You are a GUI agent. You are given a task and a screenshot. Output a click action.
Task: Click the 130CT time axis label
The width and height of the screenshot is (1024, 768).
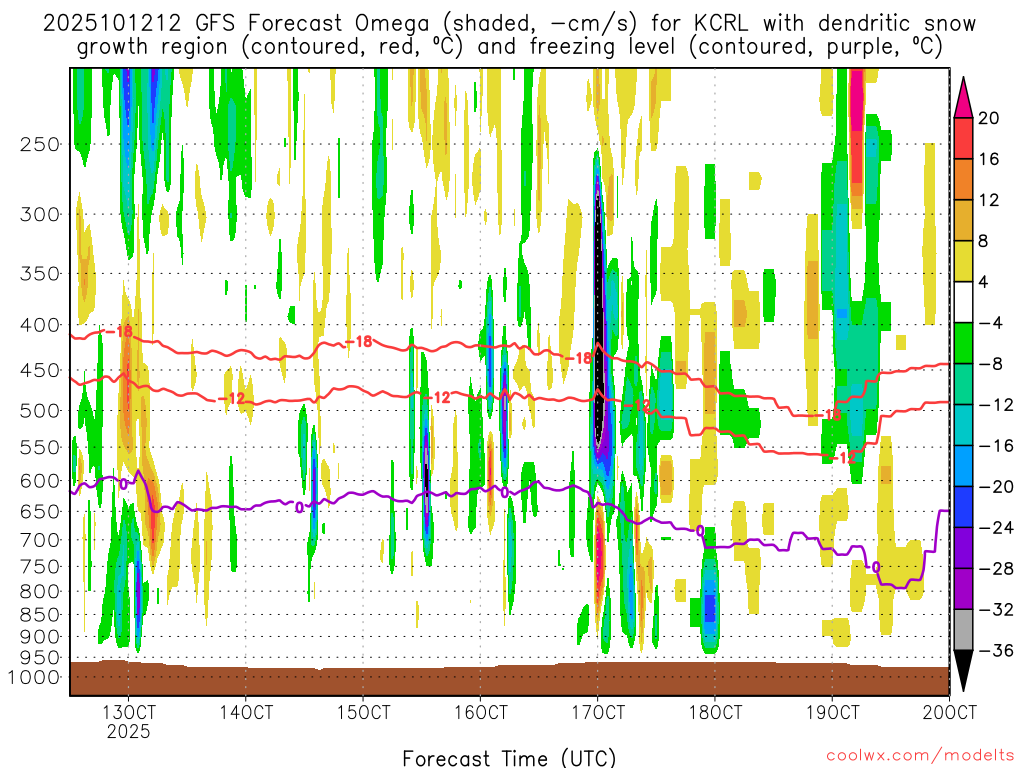(129, 712)
